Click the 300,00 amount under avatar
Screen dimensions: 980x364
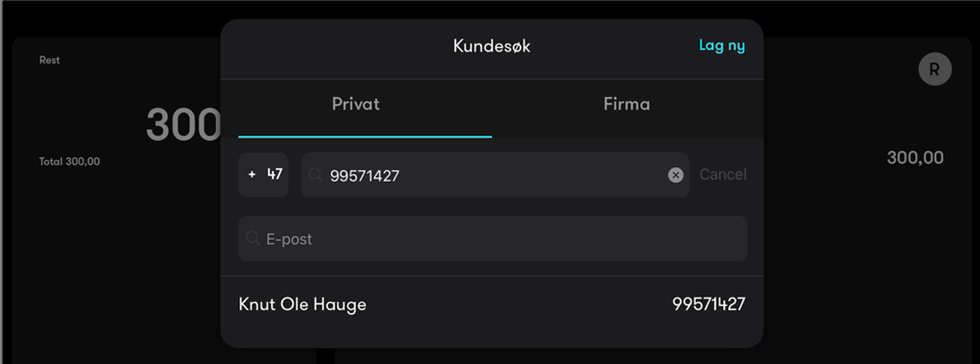click(915, 158)
